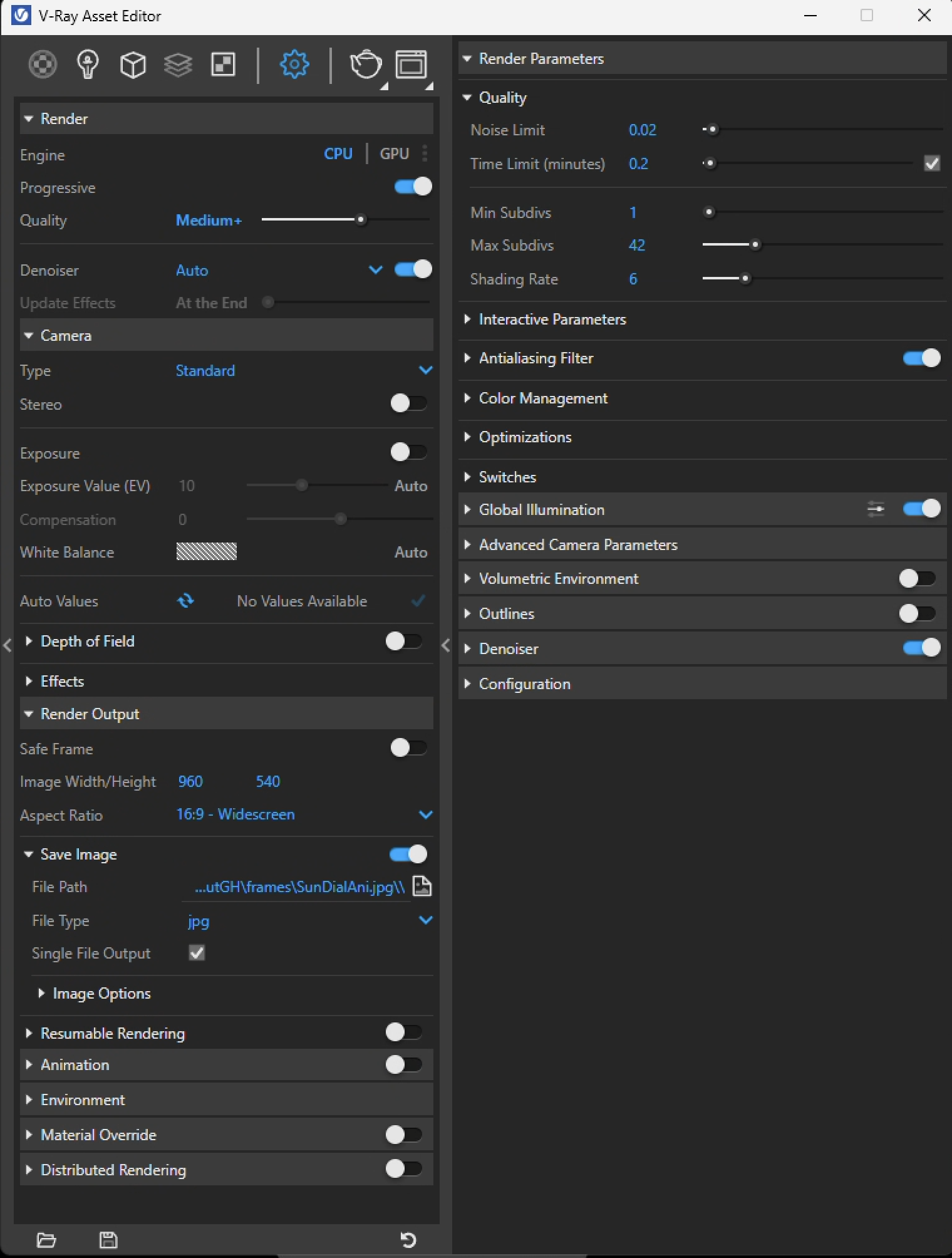Screen dimensions: 952x1258
Task: Click the revert to defaults button
Action: coord(408,1240)
